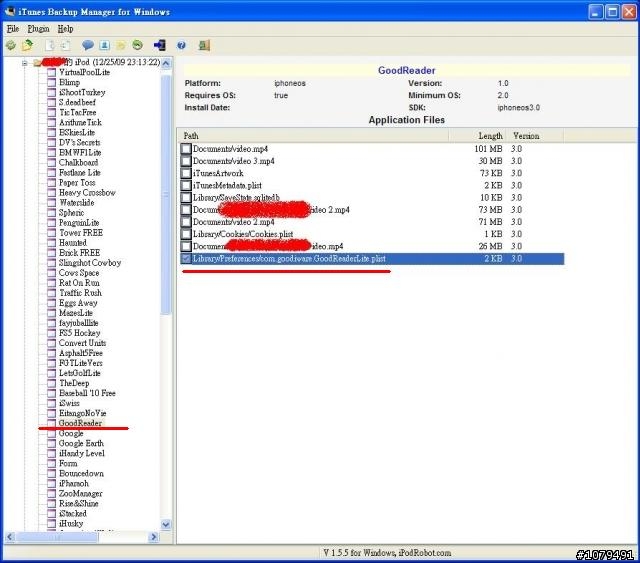Tick the iTunesArtwork checkbox
Viewport: 640px width, 563px height.
pos(186,173)
